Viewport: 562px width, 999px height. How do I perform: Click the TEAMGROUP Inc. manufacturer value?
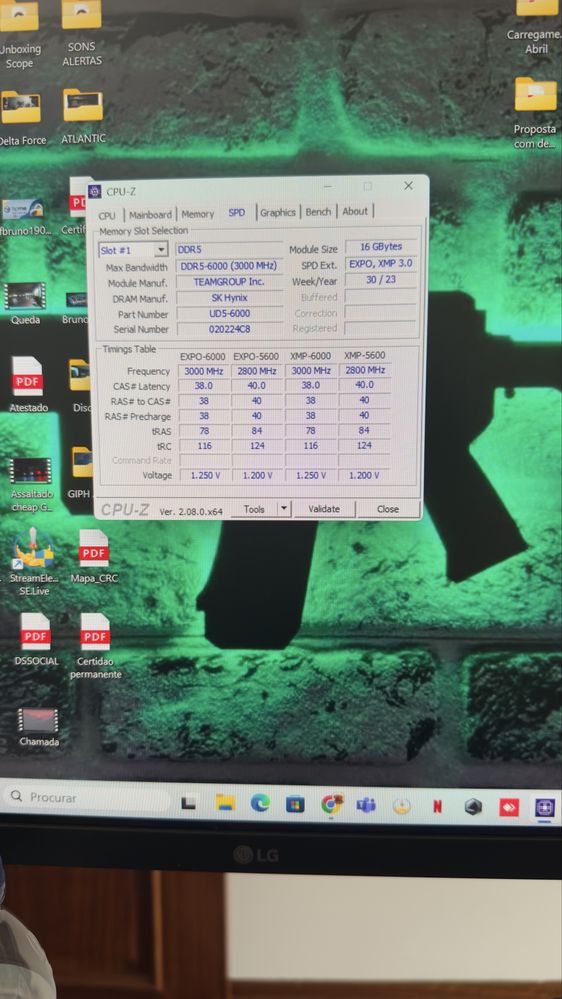[x=229, y=282]
